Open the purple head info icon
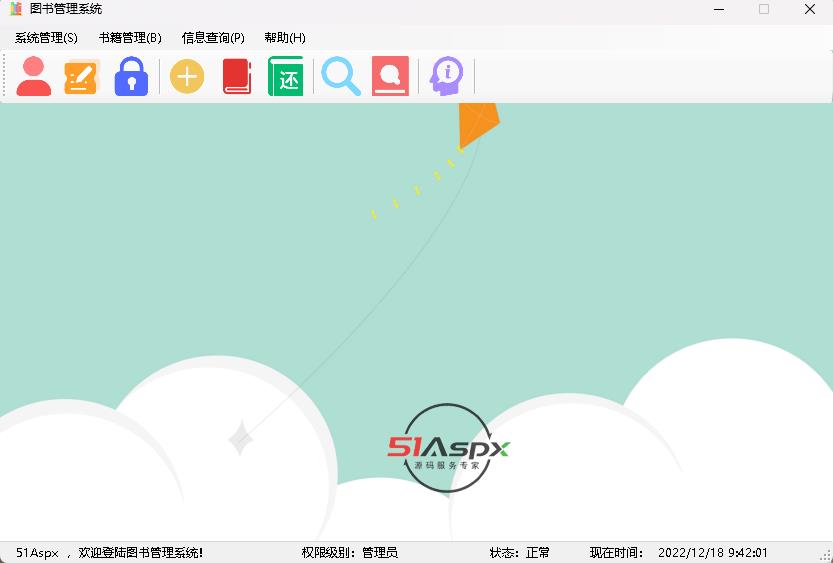 pos(446,76)
